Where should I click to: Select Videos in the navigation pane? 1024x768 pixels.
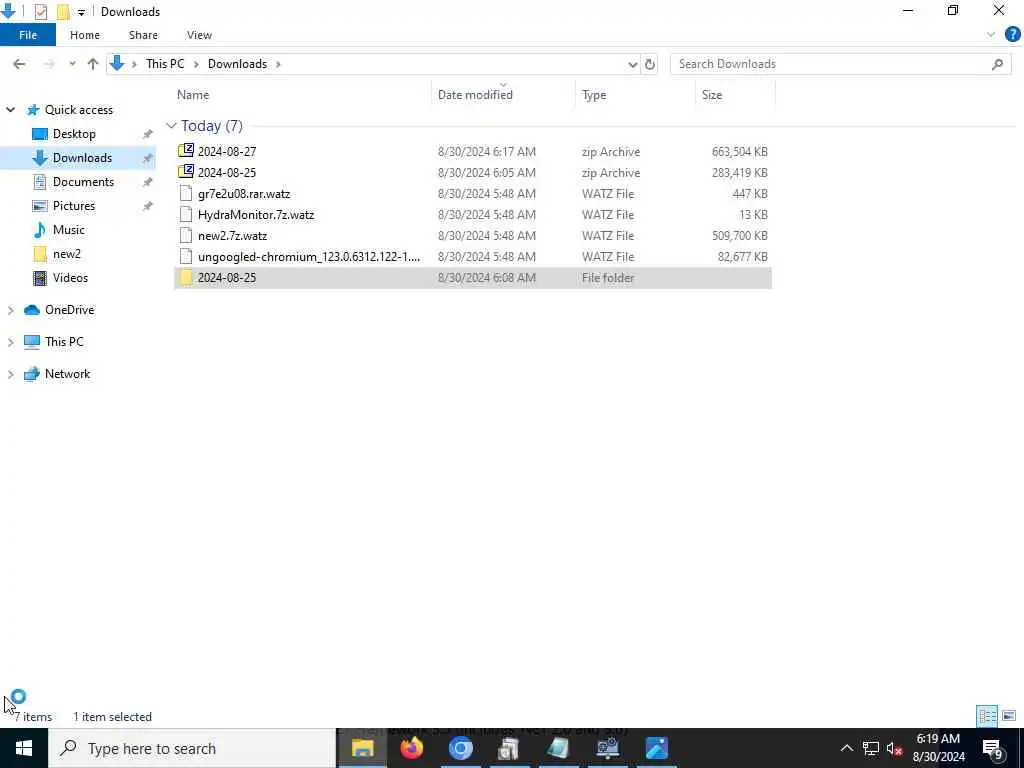coord(70,278)
